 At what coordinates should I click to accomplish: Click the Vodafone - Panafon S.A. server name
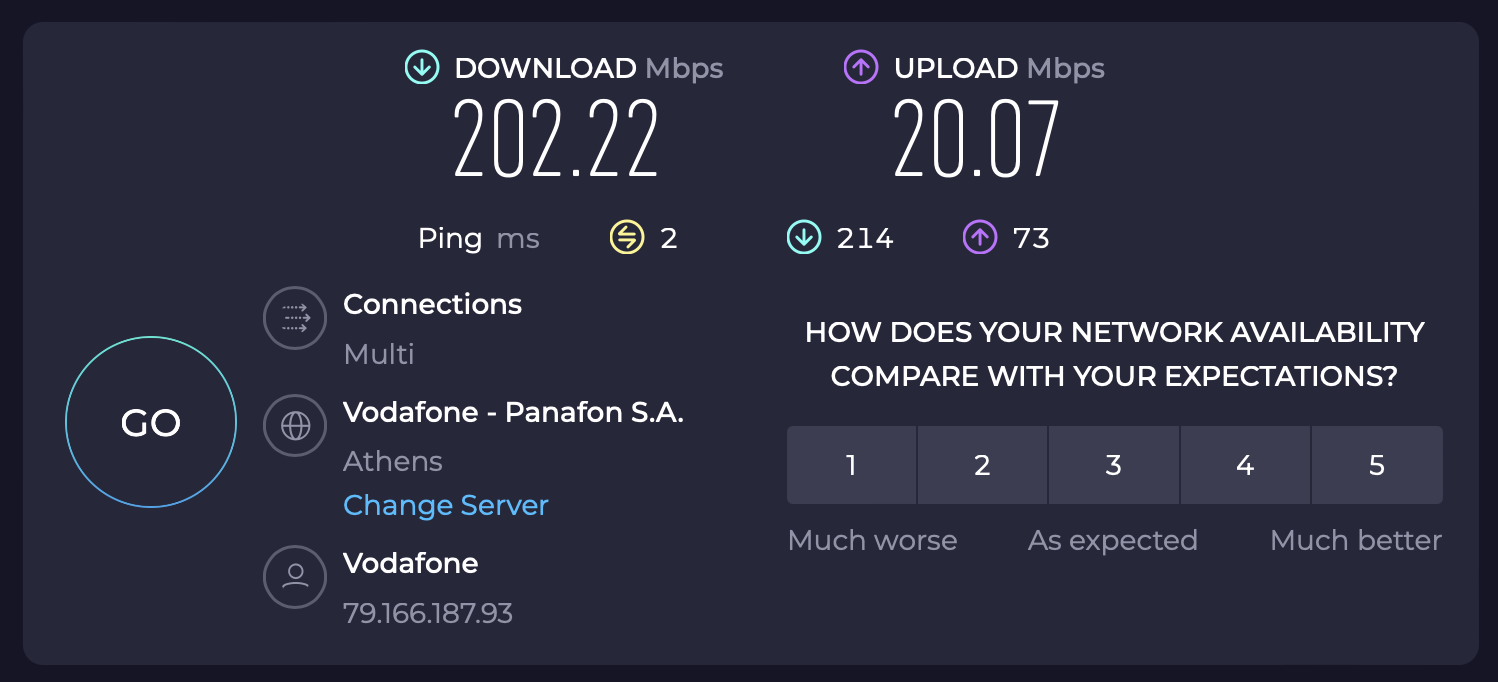[513, 412]
